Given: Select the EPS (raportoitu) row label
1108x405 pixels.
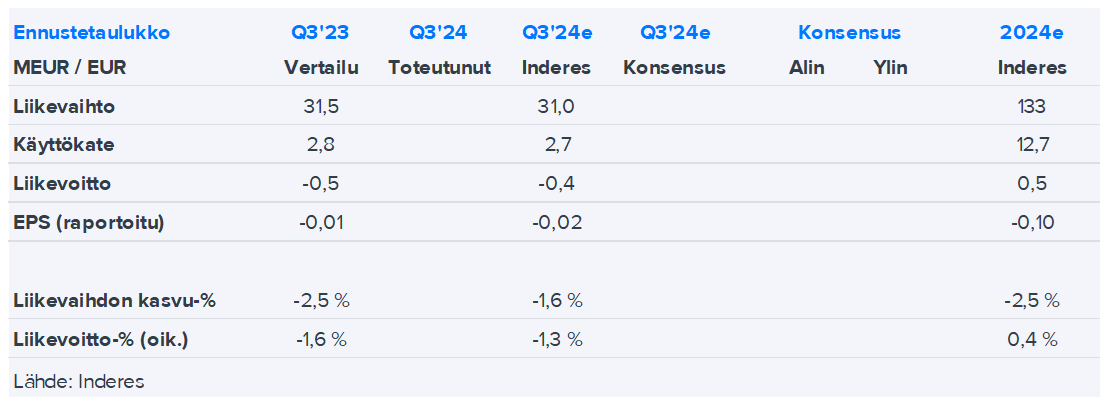Looking at the screenshot, I should 89,223.
